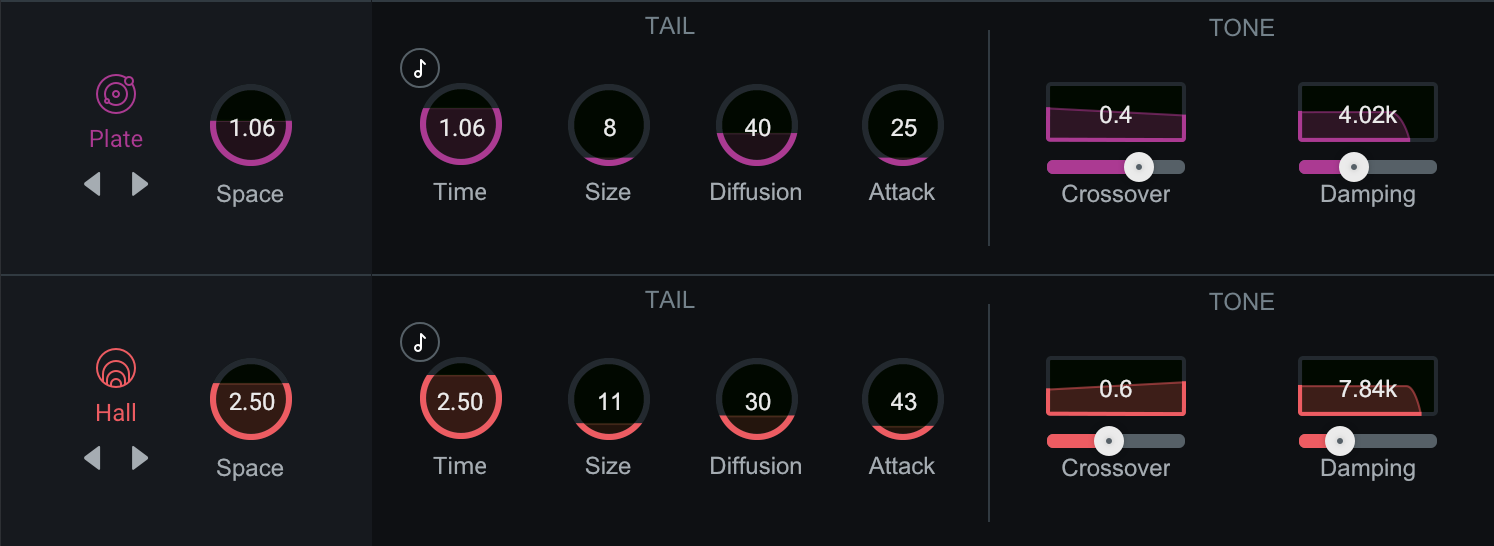Click the Plate Damping slider handle
Image resolution: width=1494 pixels, height=546 pixels.
[x=1353, y=167]
